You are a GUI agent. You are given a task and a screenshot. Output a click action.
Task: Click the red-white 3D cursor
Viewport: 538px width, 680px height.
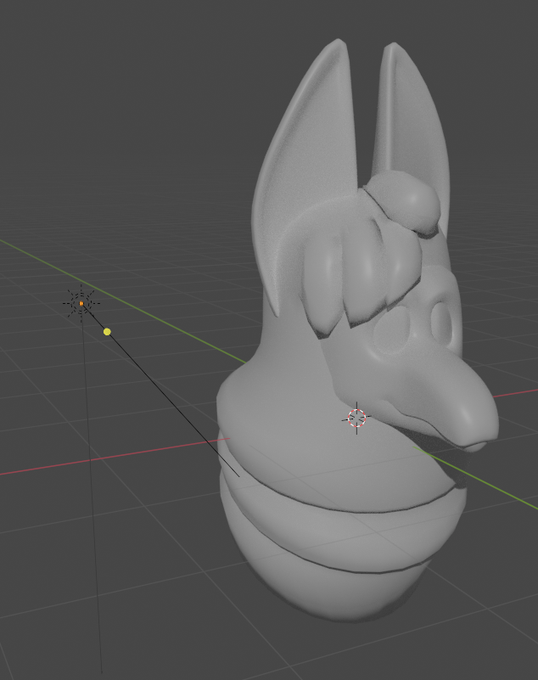coord(356,418)
